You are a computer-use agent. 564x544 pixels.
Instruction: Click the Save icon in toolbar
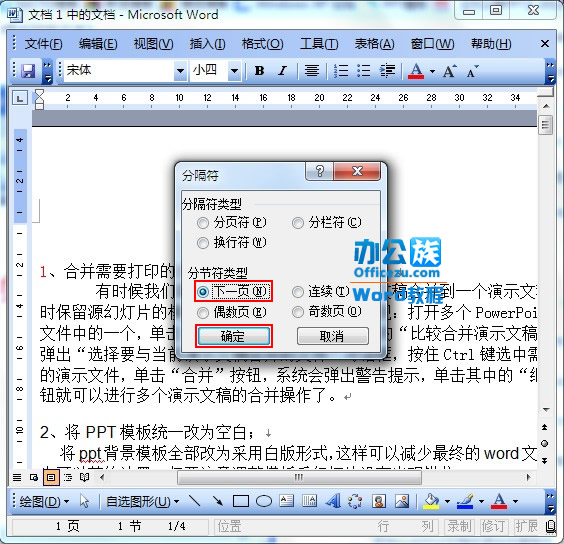click(28, 71)
